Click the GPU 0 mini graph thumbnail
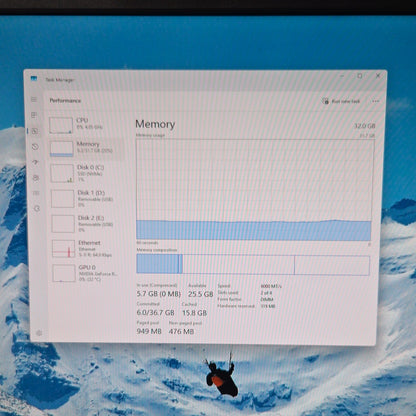The width and height of the screenshot is (416, 416). point(64,273)
